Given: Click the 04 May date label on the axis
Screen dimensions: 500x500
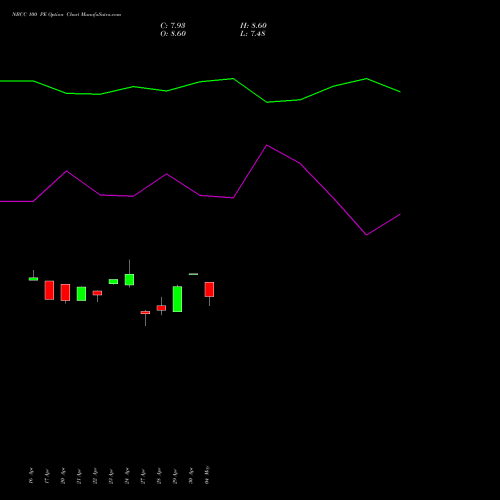Looking at the screenshot, I should (x=207, y=475).
